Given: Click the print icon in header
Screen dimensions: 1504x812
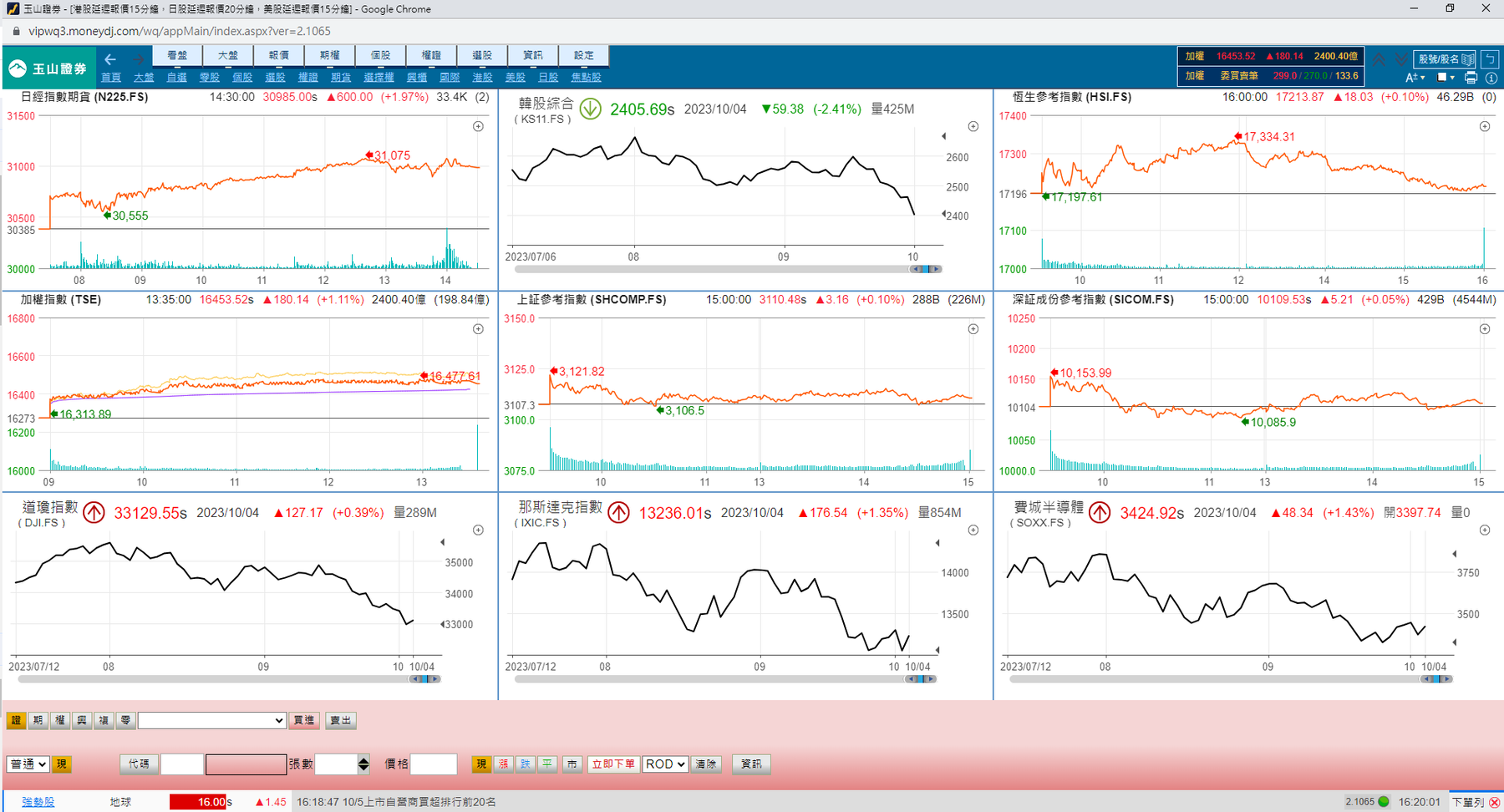Looking at the screenshot, I should tap(1471, 78).
